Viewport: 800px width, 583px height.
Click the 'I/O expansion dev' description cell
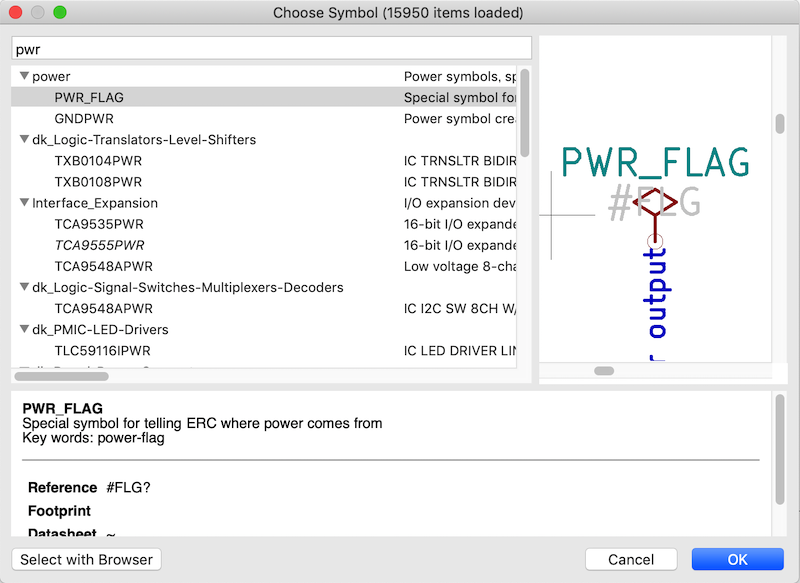[460, 203]
